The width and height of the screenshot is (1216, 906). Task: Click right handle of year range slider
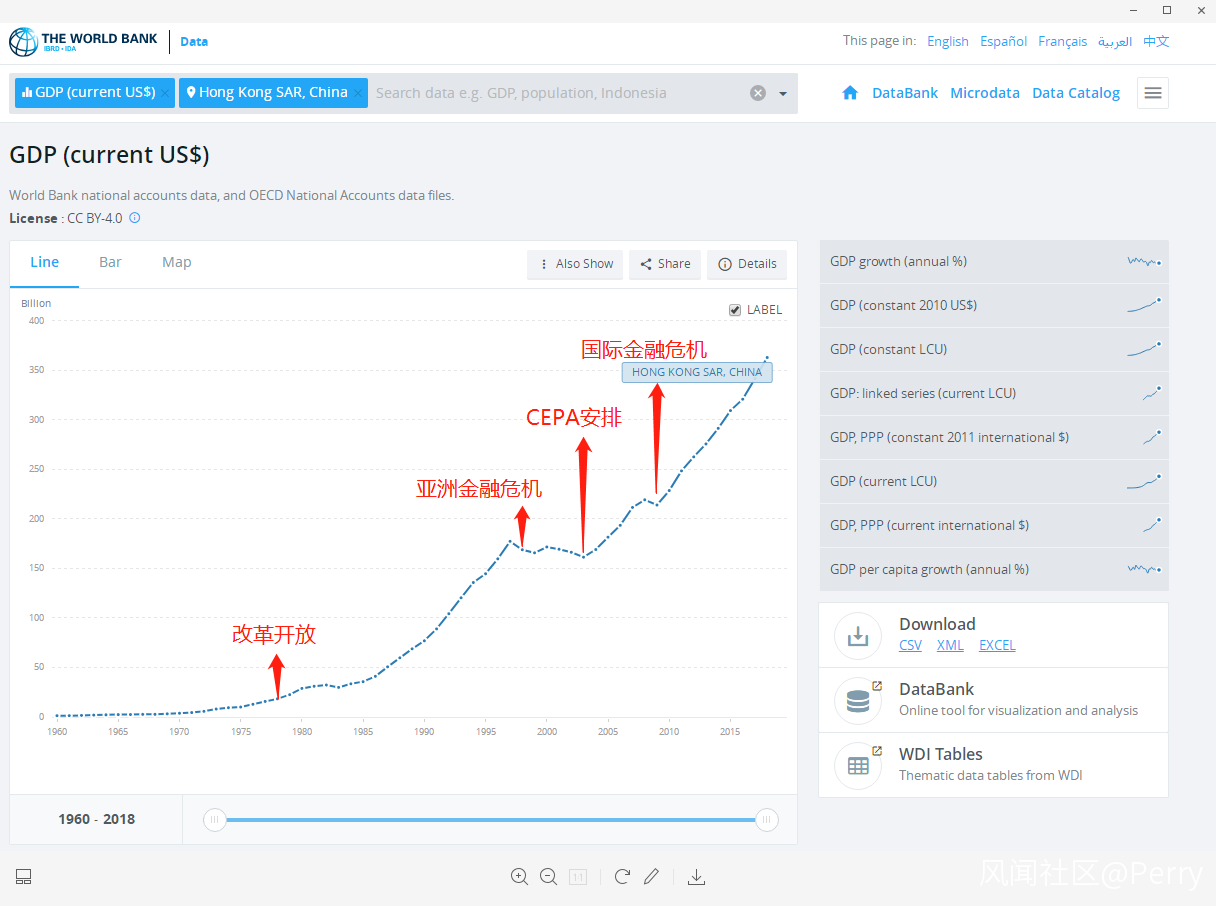click(767, 820)
